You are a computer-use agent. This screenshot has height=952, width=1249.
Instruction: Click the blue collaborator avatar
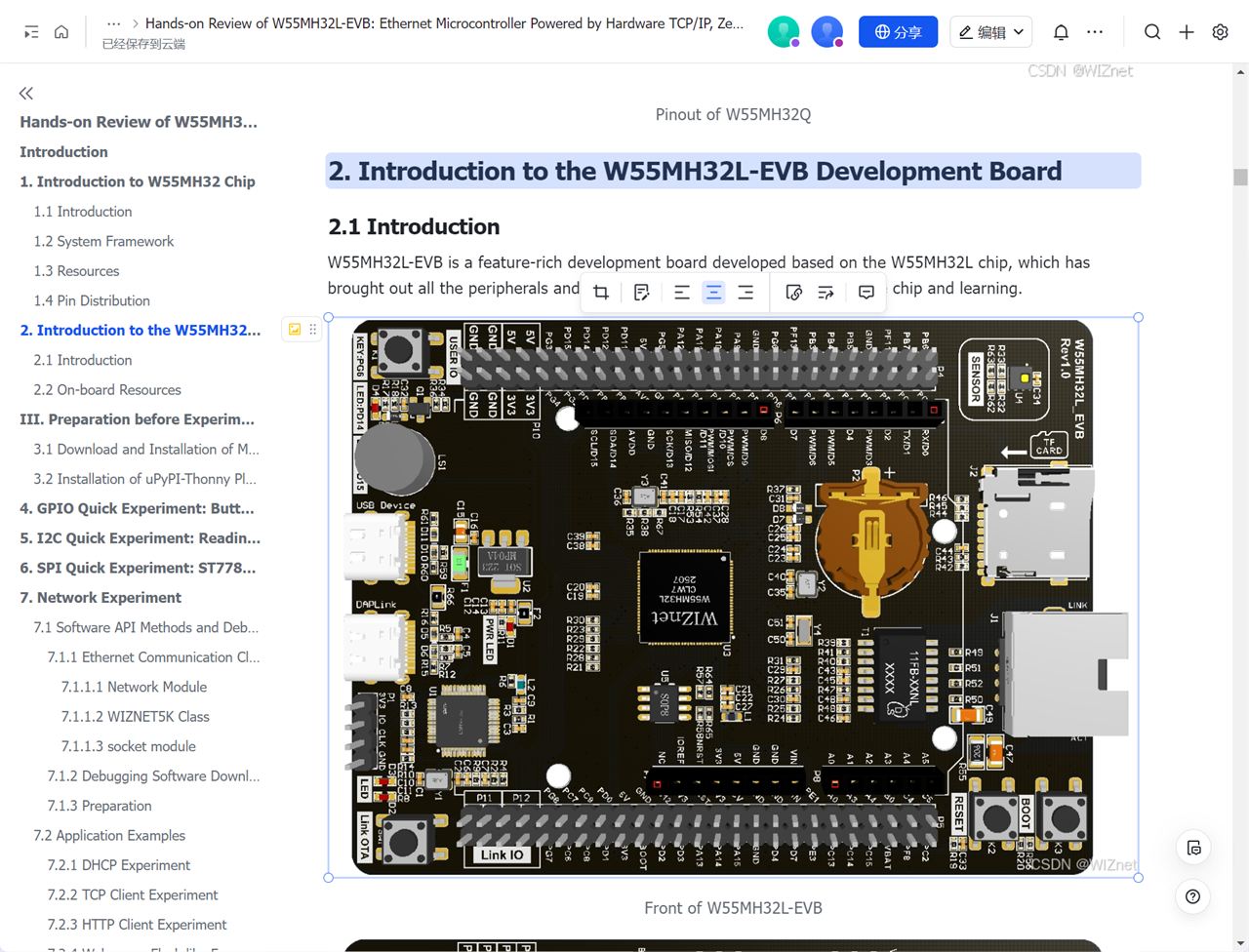tap(827, 32)
